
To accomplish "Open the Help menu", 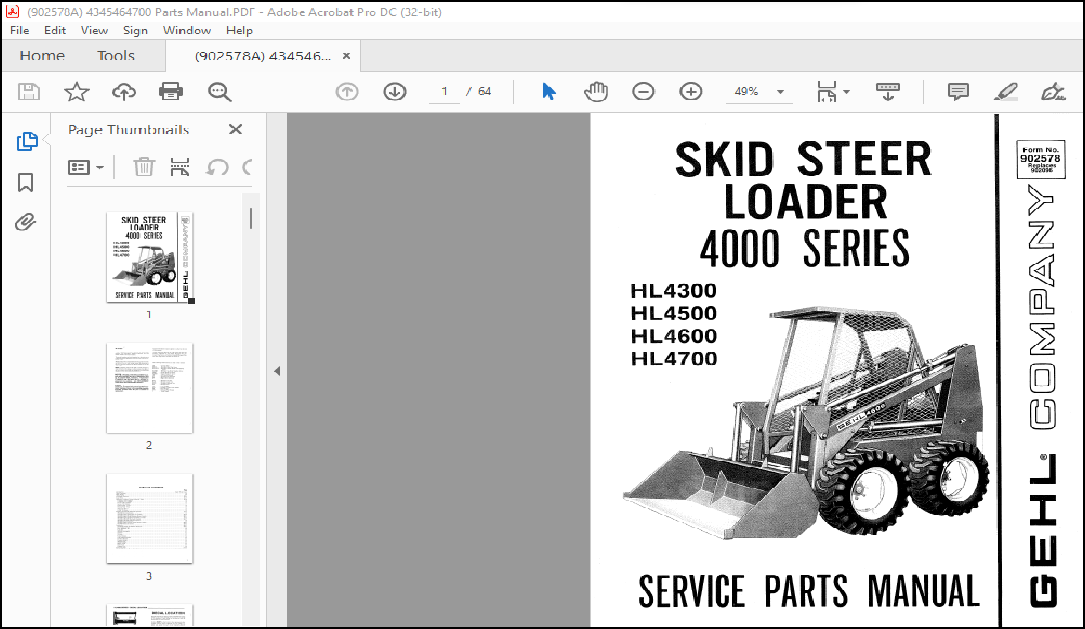I will tap(239, 30).
